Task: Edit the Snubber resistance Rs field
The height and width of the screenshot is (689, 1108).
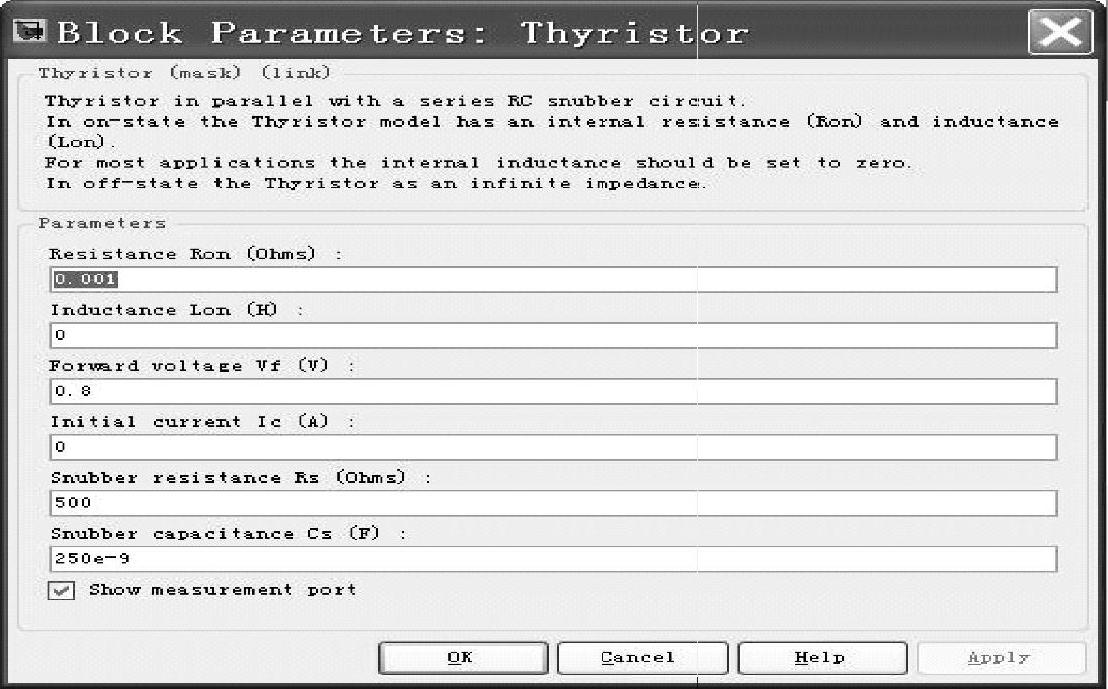Action: click(x=552, y=503)
